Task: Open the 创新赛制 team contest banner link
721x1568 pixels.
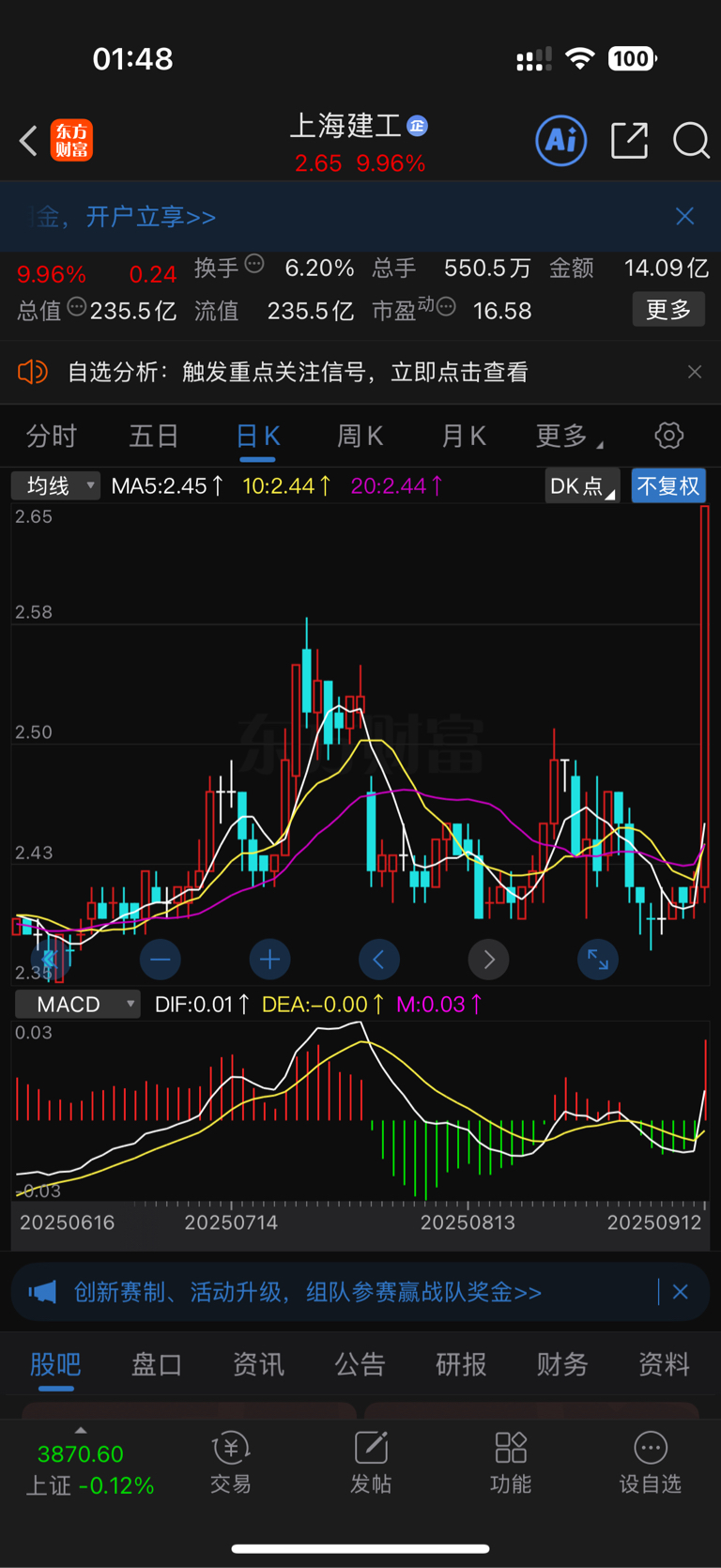Action: tap(308, 1292)
